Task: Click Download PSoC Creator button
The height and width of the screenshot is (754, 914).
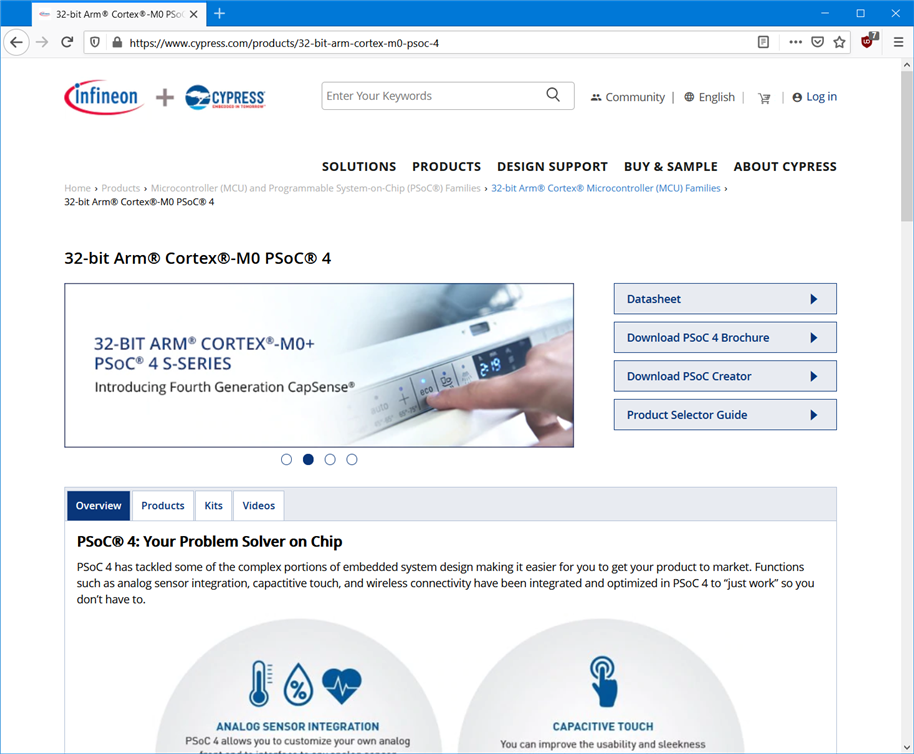Action: point(725,376)
